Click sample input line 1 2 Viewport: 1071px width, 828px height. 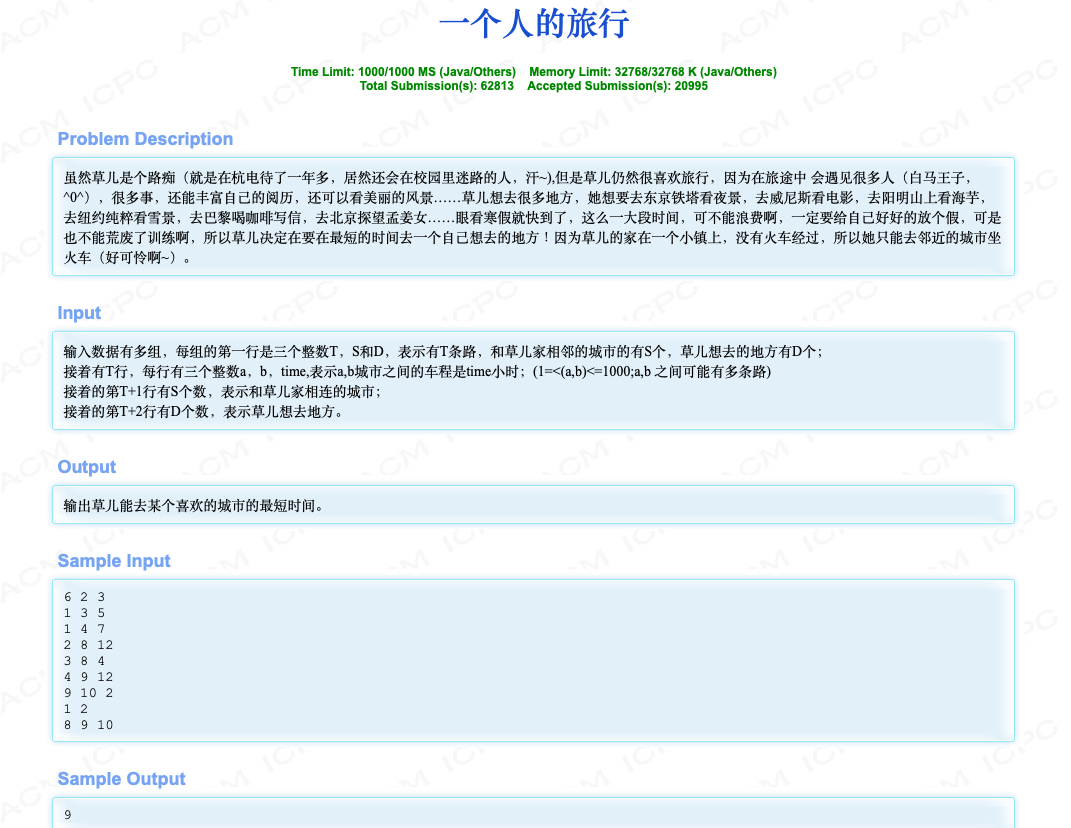pos(76,709)
